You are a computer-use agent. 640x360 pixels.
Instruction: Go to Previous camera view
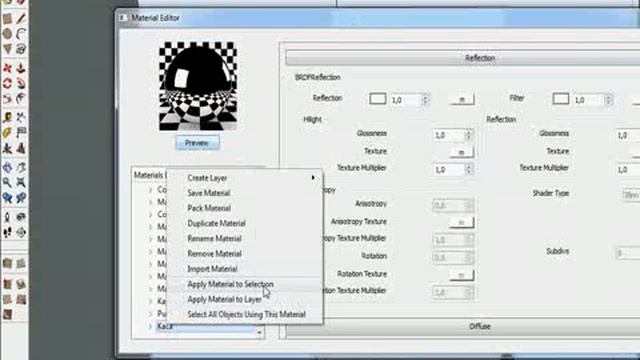[7, 198]
